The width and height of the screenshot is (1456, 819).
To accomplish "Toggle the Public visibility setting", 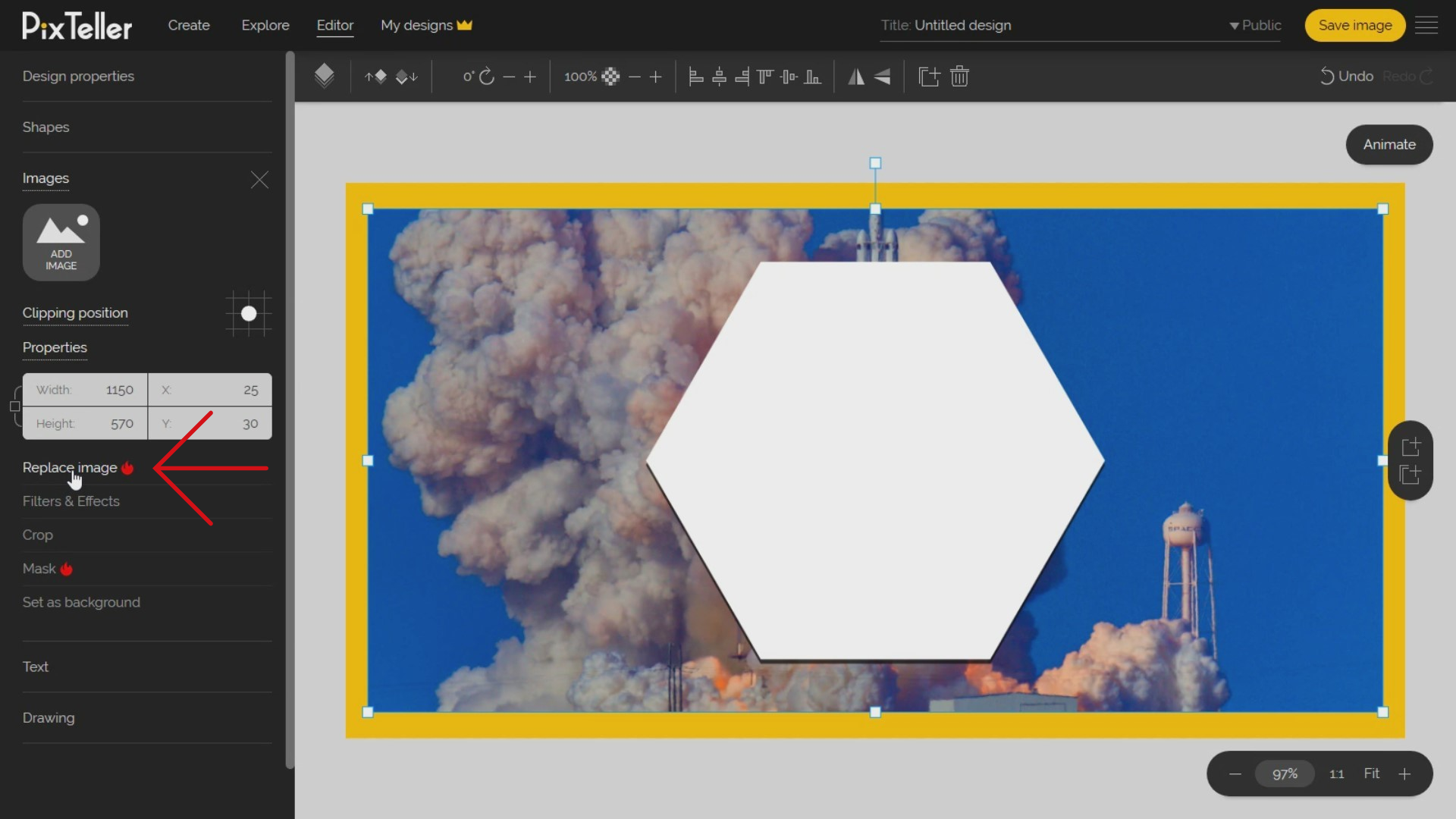I will click(1253, 25).
